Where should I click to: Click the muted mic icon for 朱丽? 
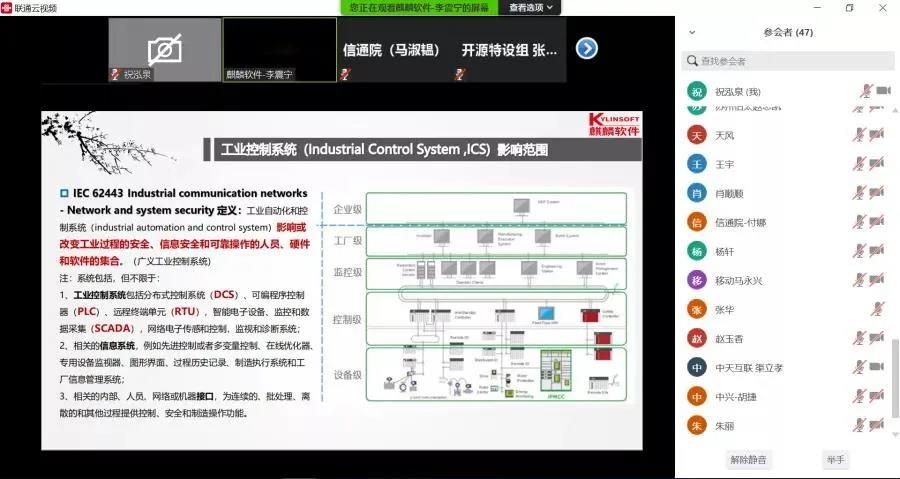click(x=858, y=426)
